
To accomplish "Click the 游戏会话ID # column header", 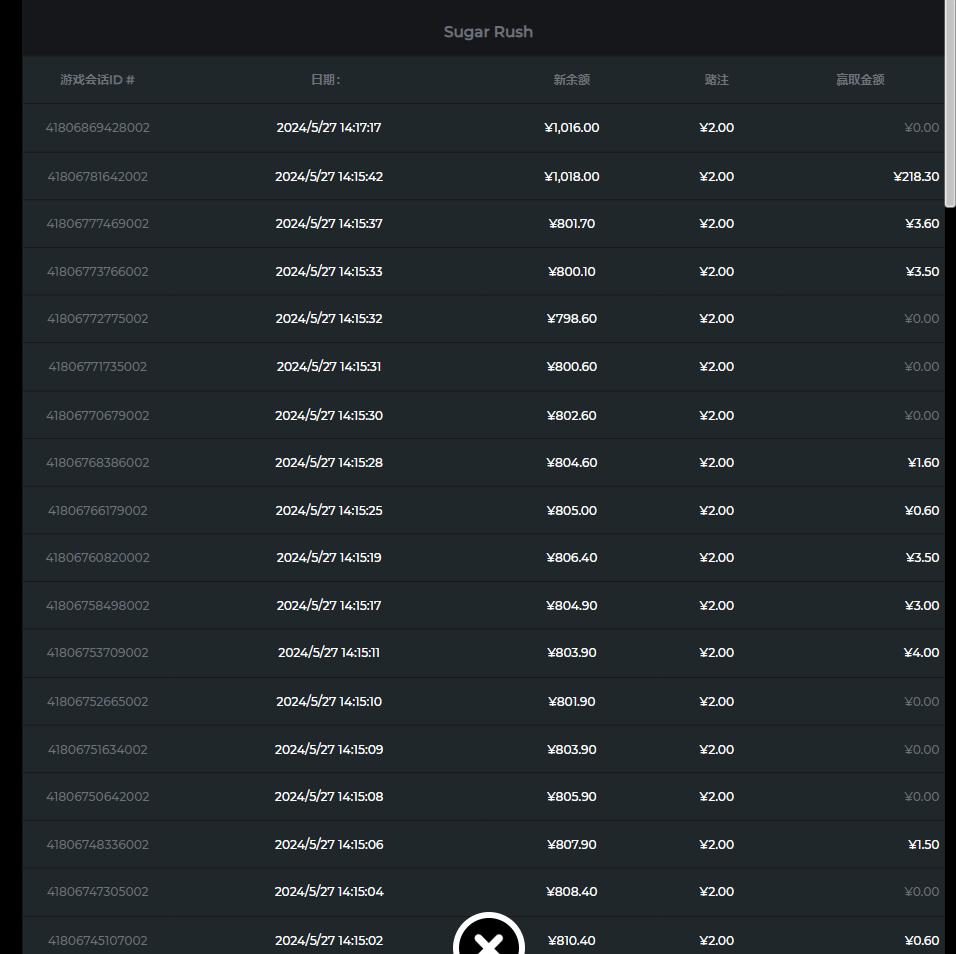I will [x=98, y=80].
